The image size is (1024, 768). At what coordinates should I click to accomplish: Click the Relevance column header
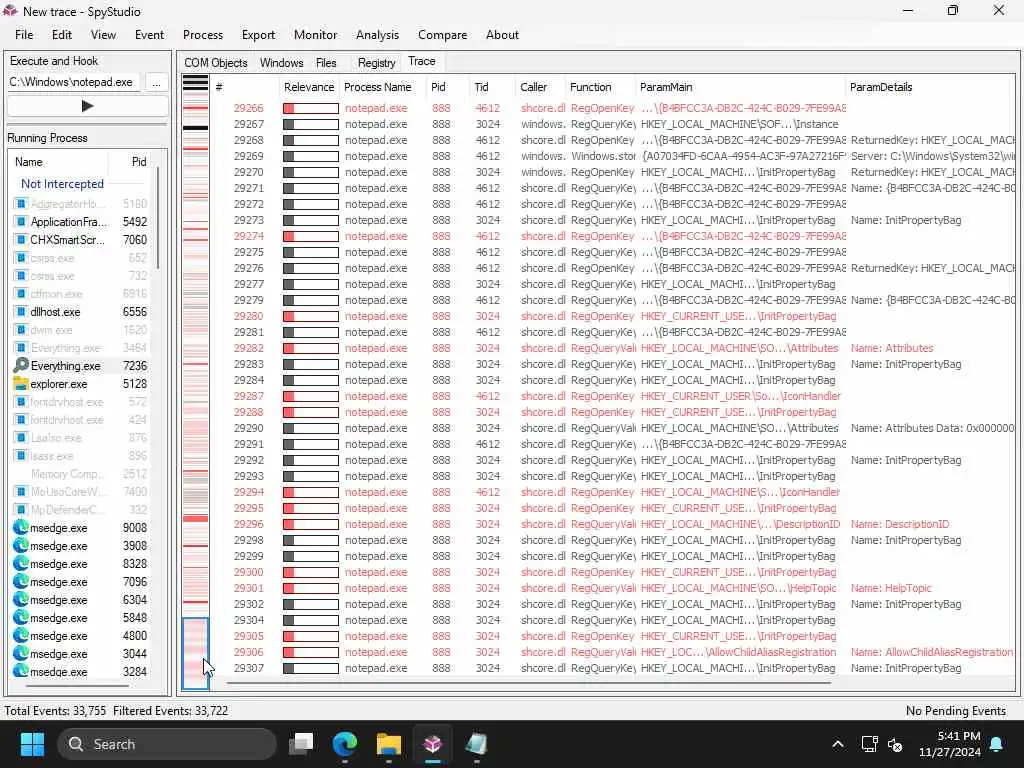click(x=309, y=88)
